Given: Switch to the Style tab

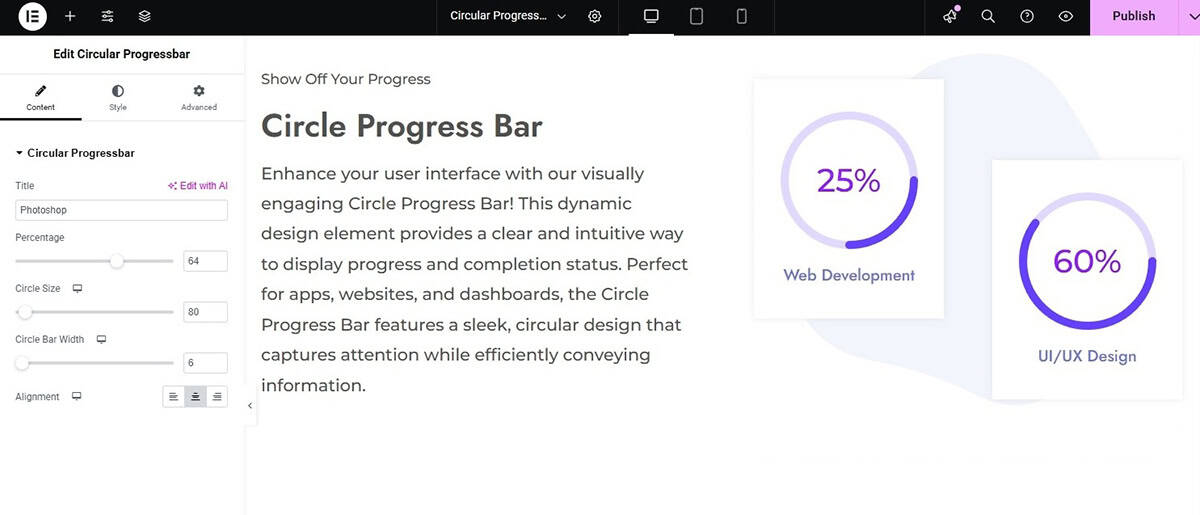Looking at the screenshot, I should click(118, 98).
